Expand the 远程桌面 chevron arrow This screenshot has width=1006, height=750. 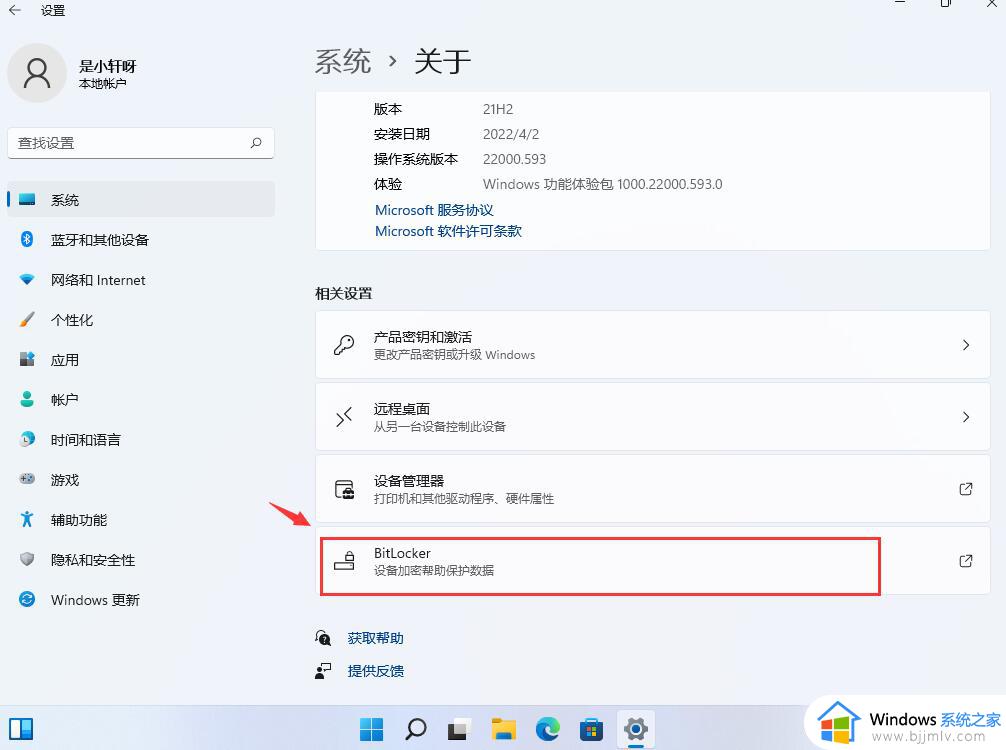pos(966,417)
